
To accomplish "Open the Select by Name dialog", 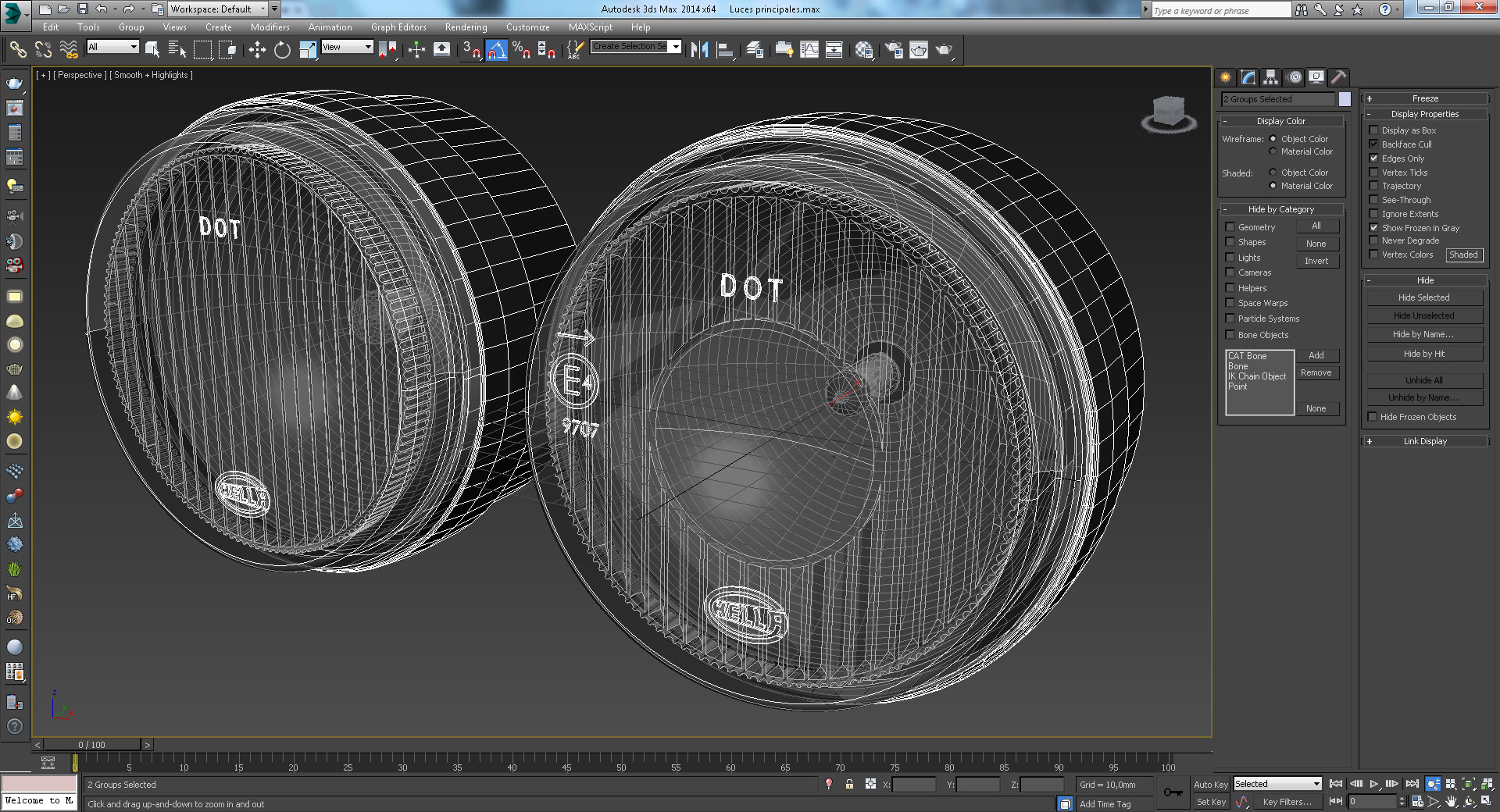I will pyautogui.click(x=177, y=50).
